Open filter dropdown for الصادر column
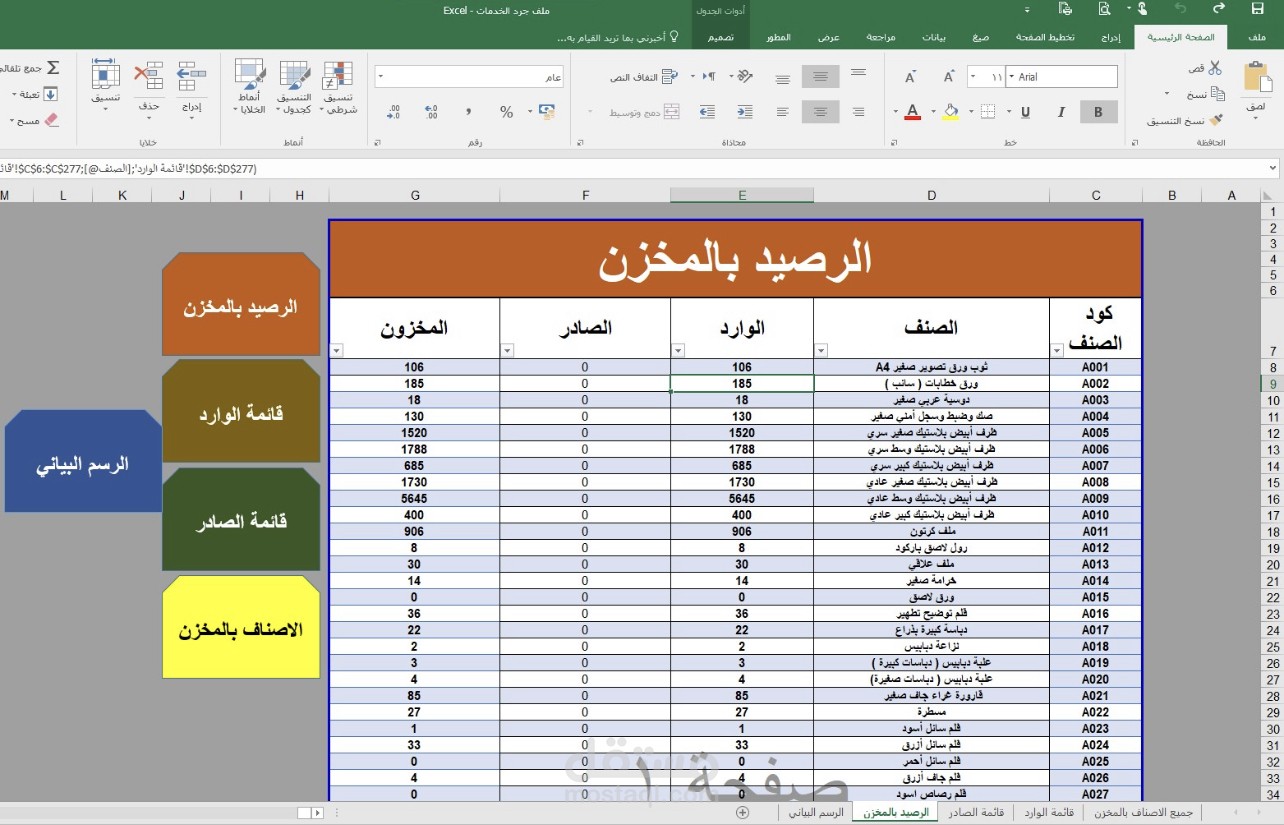 coord(507,350)
